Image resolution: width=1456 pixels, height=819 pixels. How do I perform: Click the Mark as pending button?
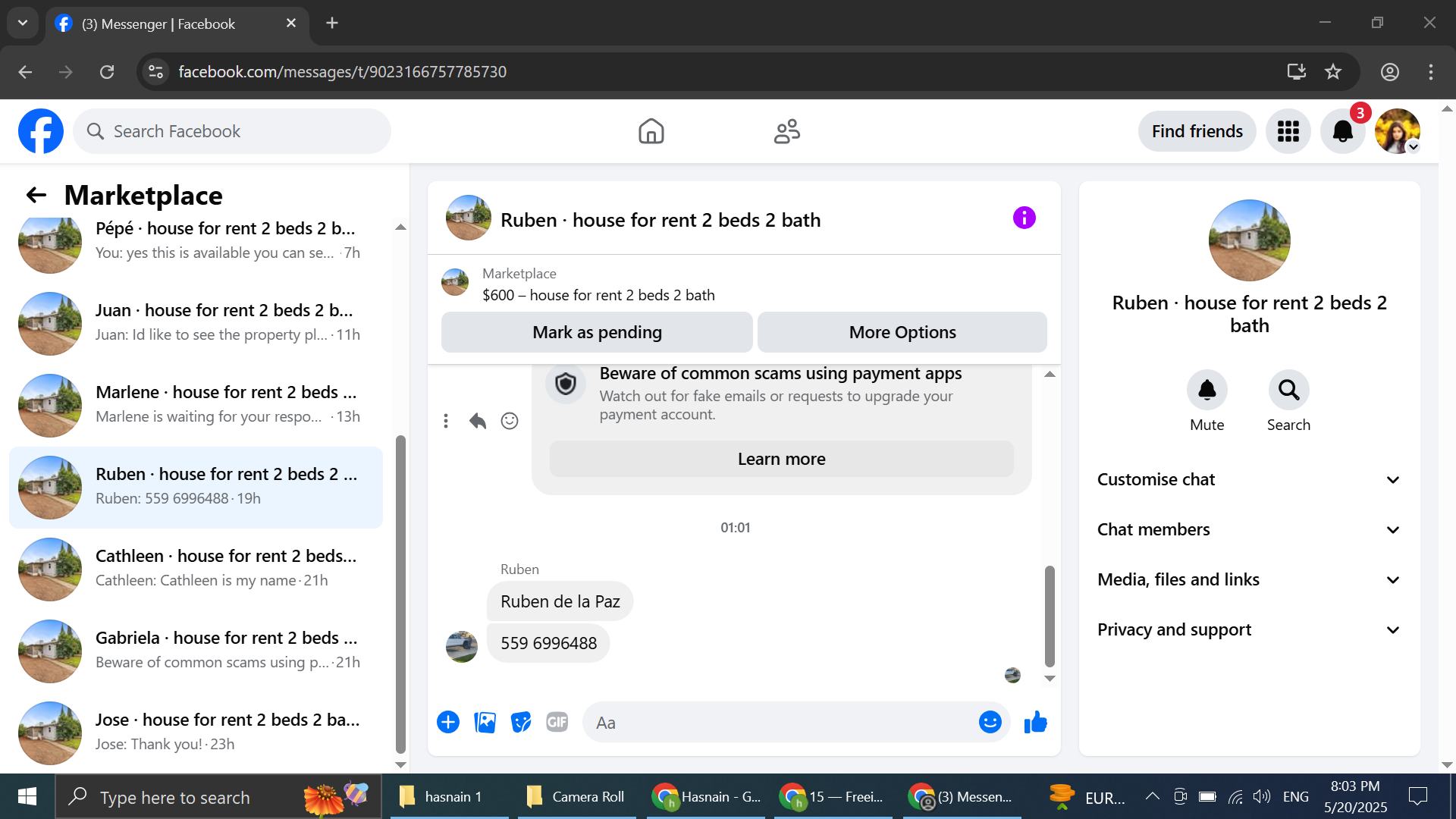click(x=597, y=332)
